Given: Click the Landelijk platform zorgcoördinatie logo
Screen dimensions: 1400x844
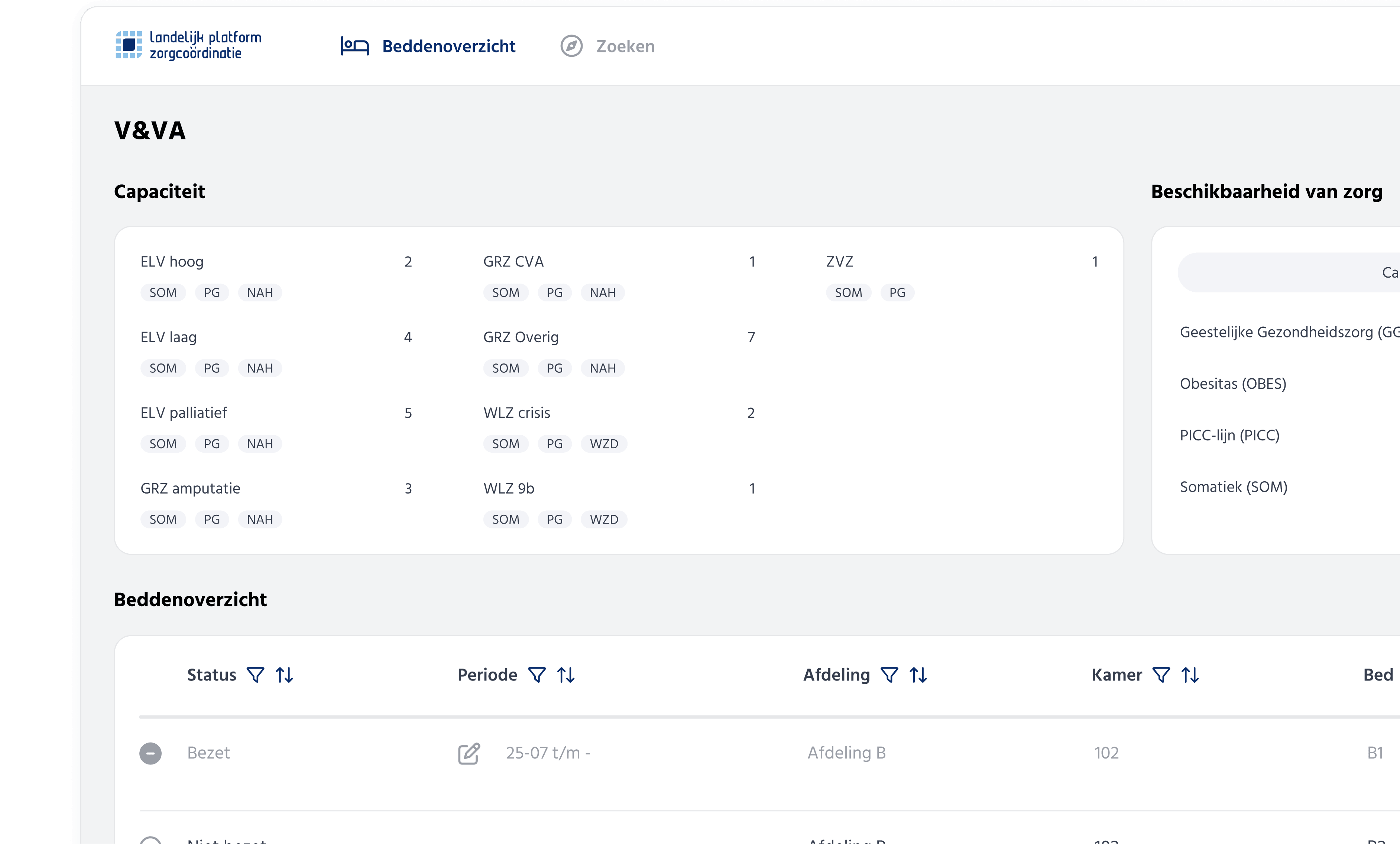Looking at the screenshot, I should pos(189,45).
